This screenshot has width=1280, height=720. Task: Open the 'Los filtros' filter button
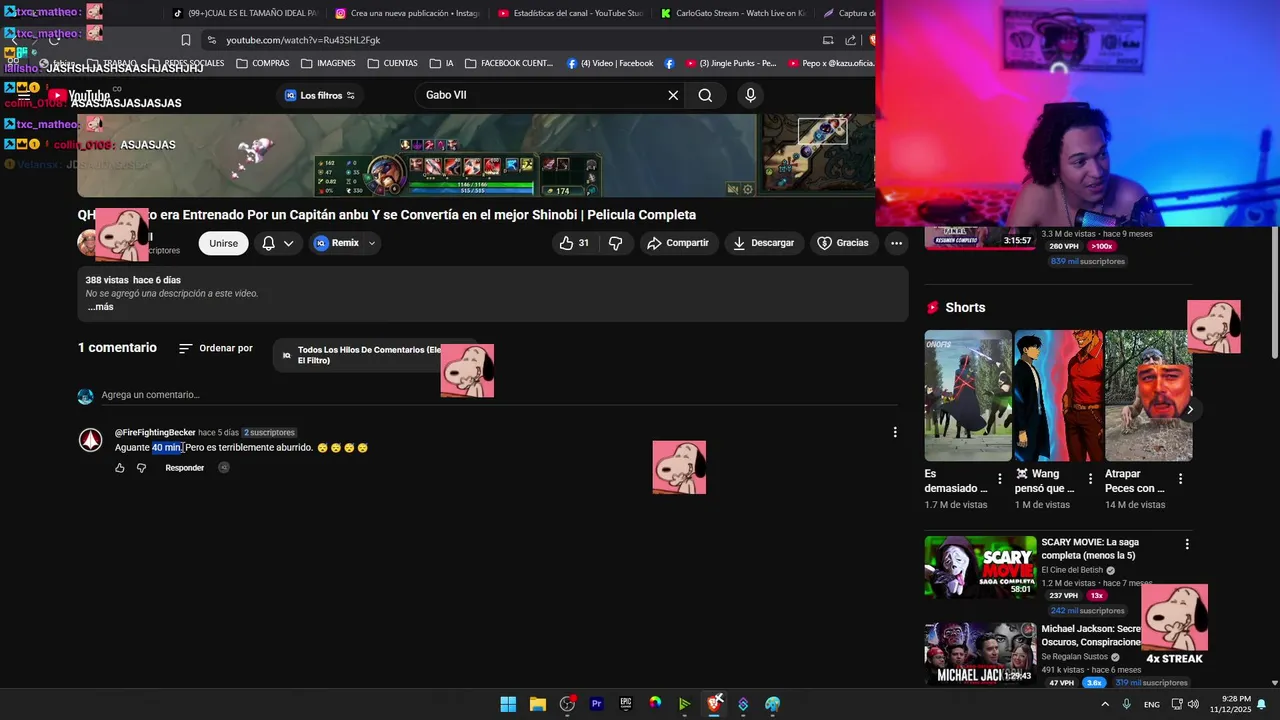point(320,95)
